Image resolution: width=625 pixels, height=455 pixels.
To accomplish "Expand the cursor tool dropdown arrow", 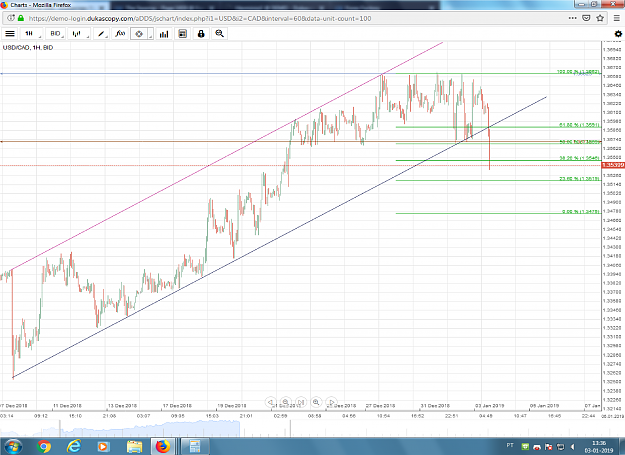I will [150, 34].
